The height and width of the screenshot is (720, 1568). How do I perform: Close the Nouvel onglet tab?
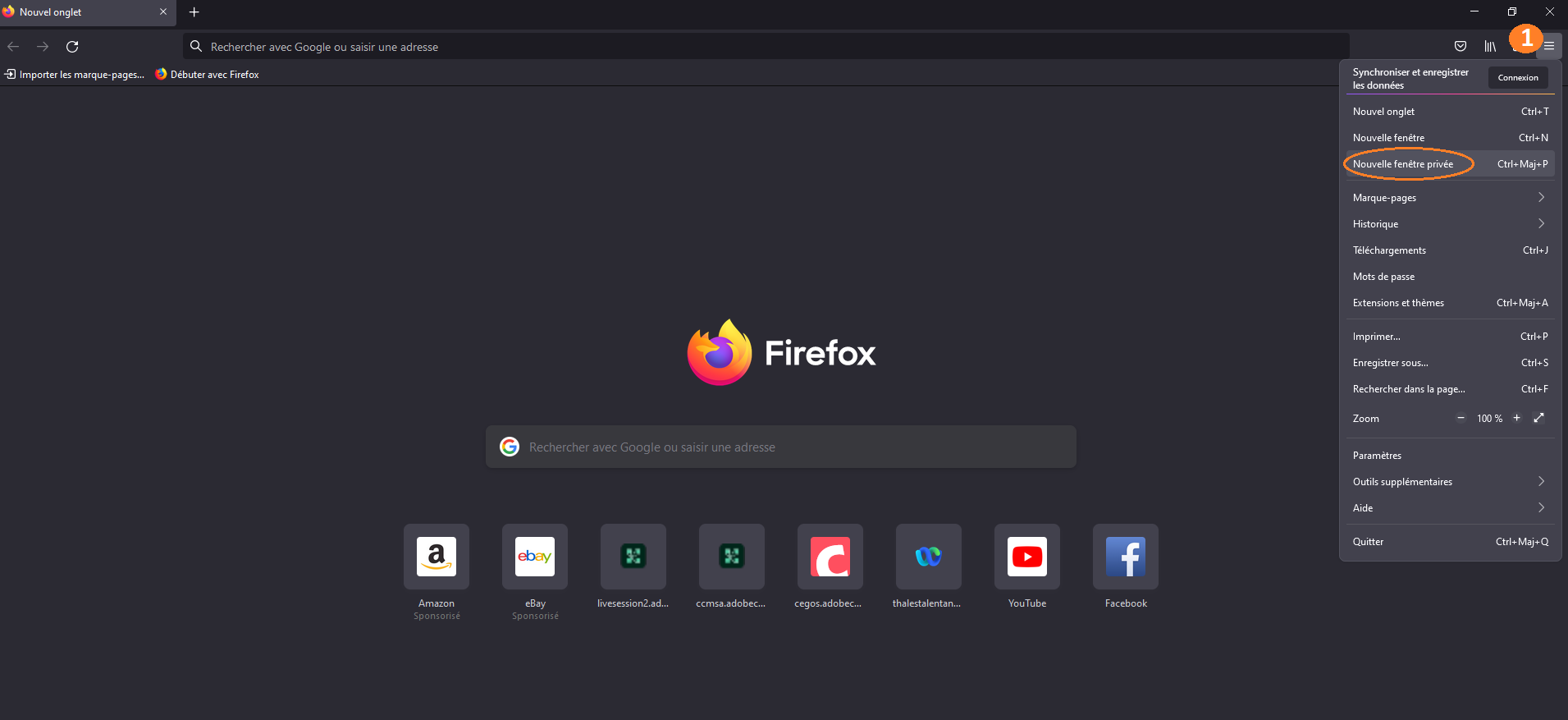coord(162,12)
